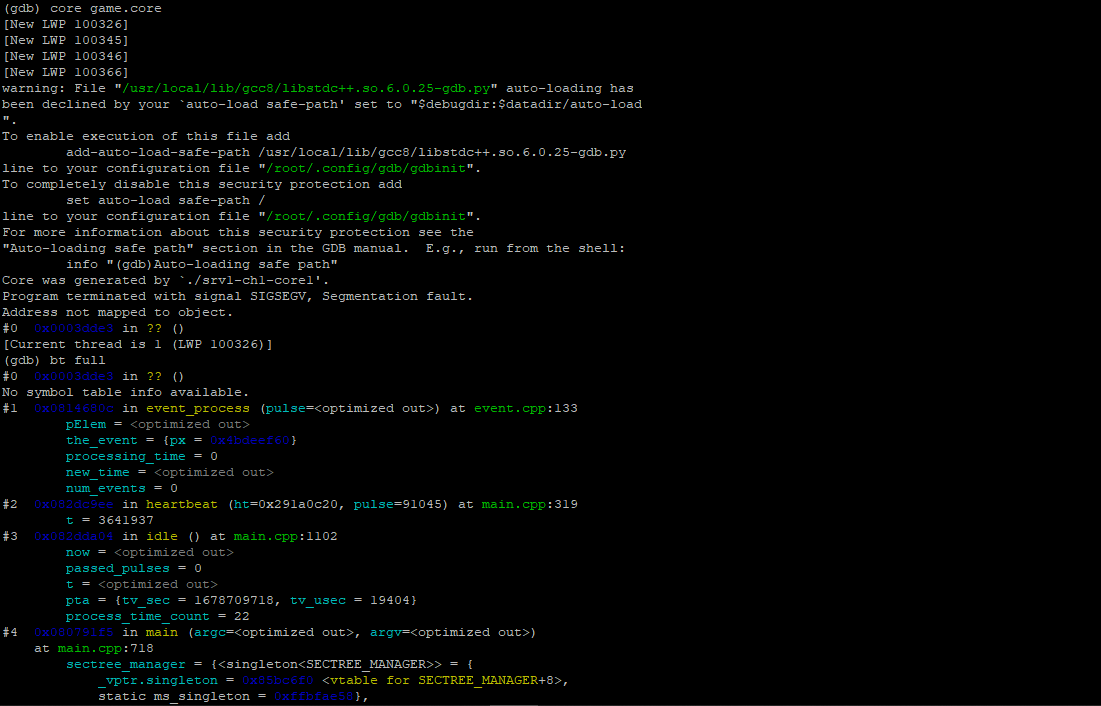Click the 'Program terminated with signal SIGSEGV' line
The image size is (1101, 706).
click(237, 296)
